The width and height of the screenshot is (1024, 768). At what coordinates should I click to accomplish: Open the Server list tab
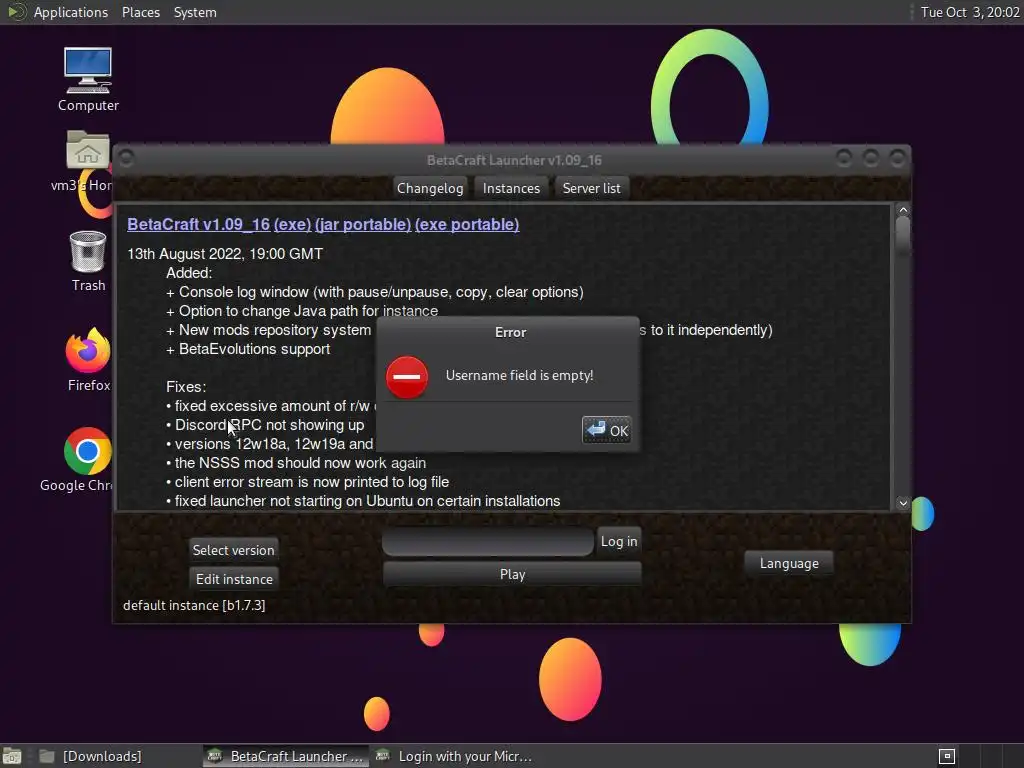click(591, 188)
